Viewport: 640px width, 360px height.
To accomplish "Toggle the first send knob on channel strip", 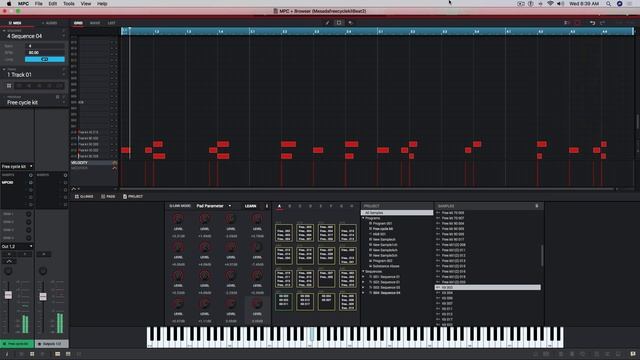I will 29,214.
